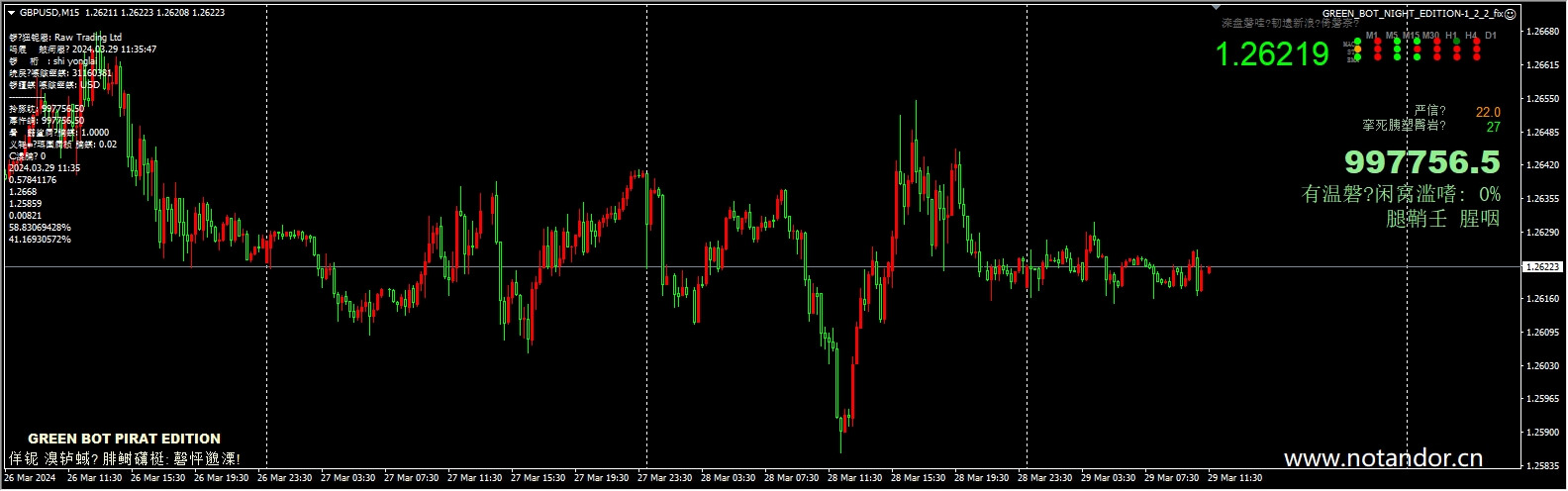This screenshot has width=1568, height=491.
Task: Click the 26 Mar 23:30 time label
Action: 285,478
